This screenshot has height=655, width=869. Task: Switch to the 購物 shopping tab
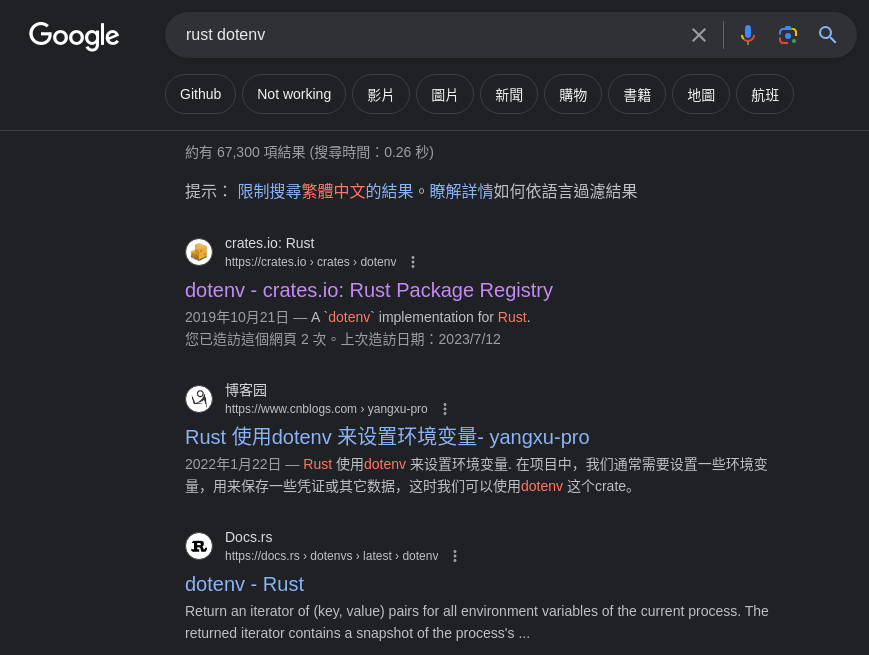click(x=572, y=94)
